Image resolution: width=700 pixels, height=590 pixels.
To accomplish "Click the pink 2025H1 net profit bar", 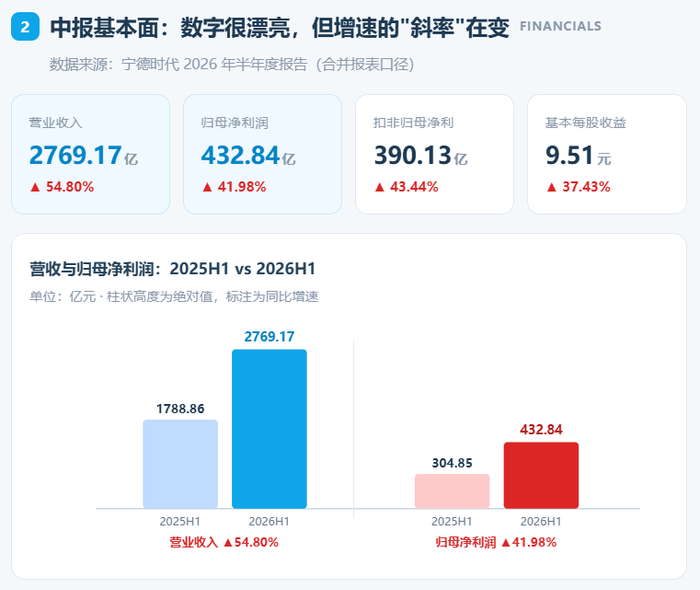I will [452, 491].
